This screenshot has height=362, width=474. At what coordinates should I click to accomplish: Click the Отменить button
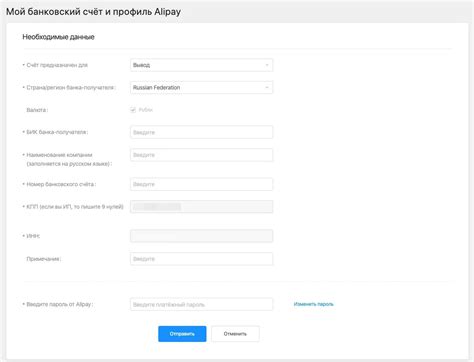click(x=235, y=334)
